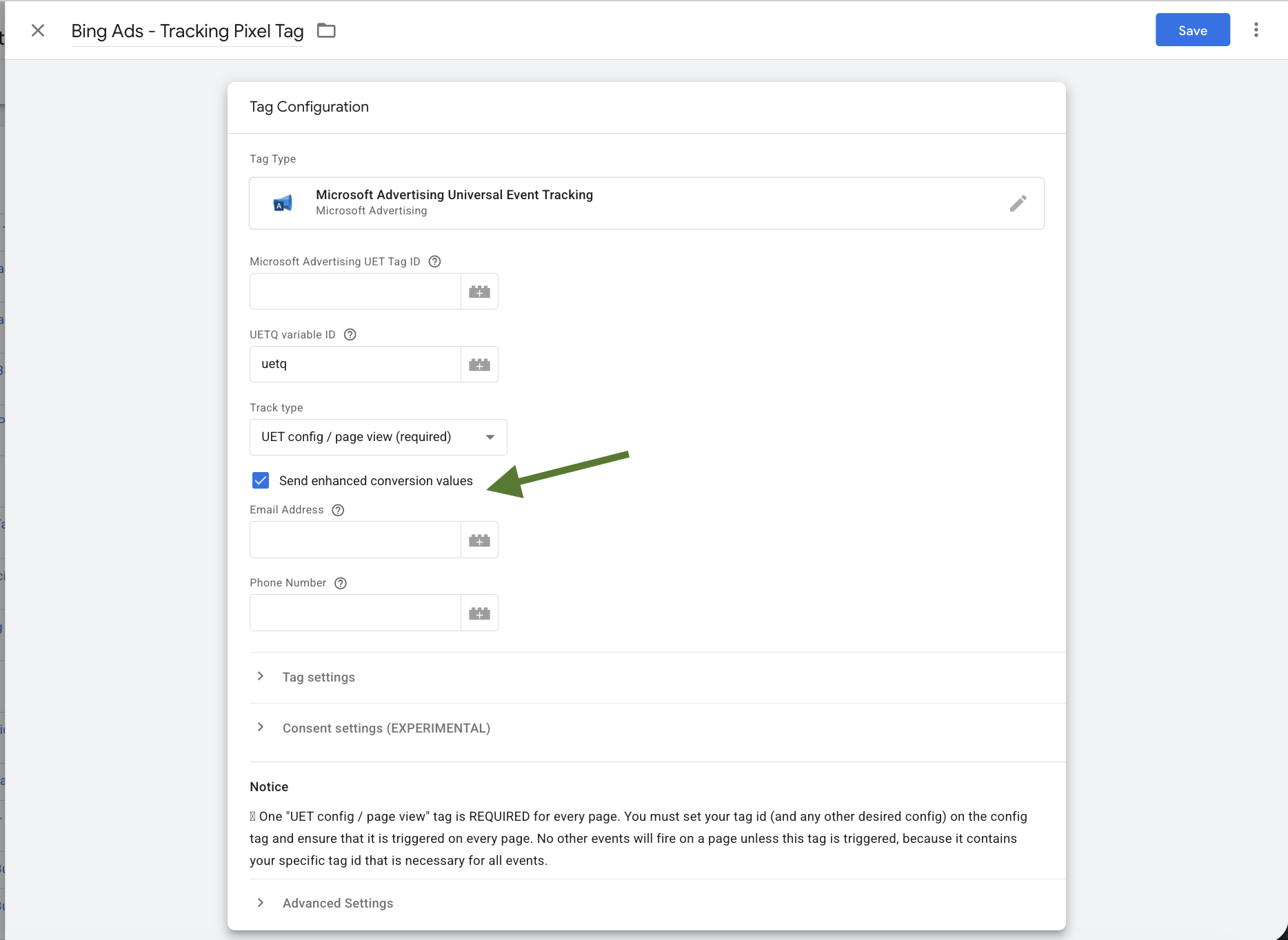Image resolution: width=1288 pixels, height=940 pixels.
Task: Click the folder icon next to tag name
Action: click(x=326, y=30)
